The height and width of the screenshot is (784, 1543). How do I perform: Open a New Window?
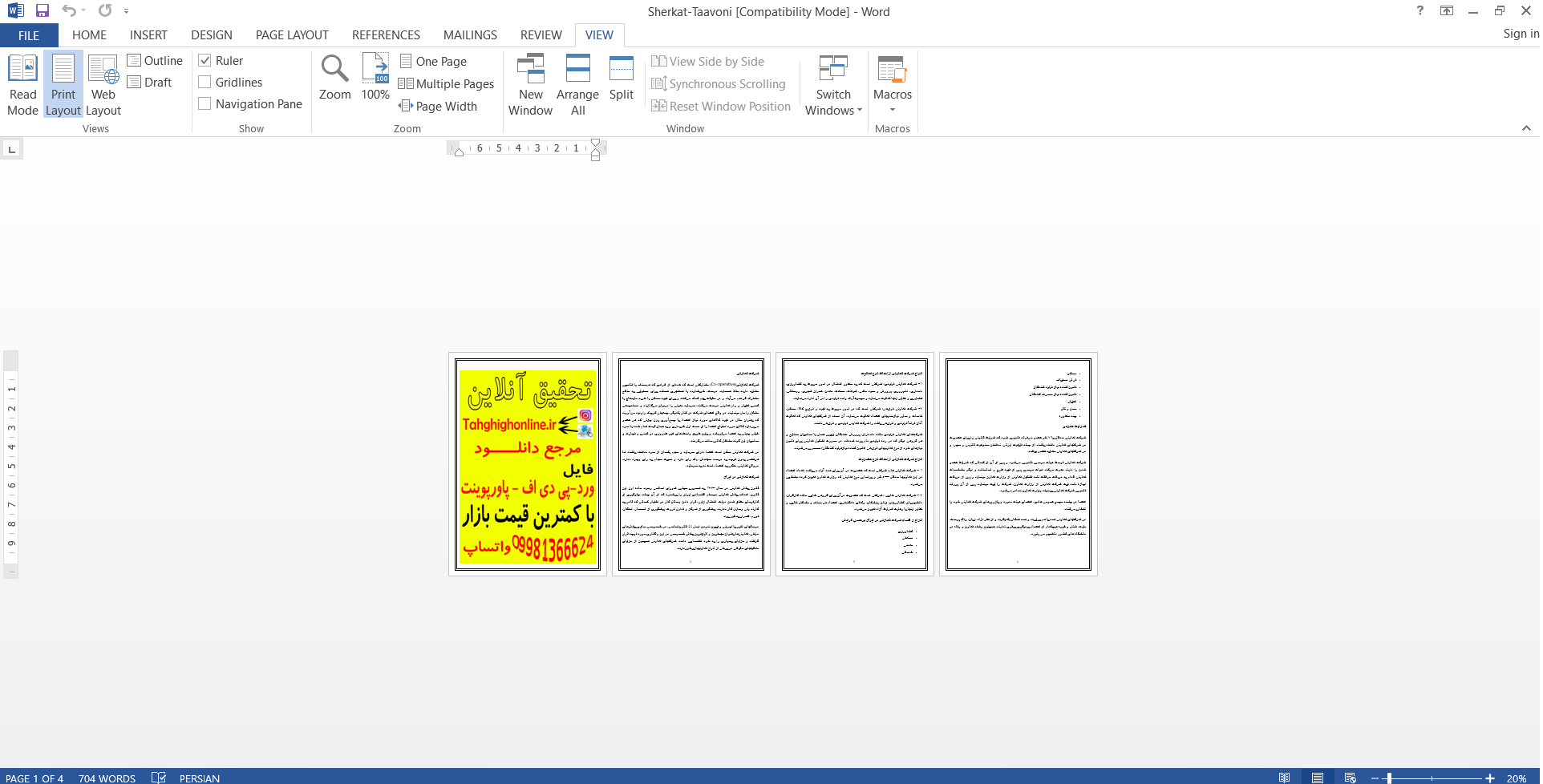[530, 85]
